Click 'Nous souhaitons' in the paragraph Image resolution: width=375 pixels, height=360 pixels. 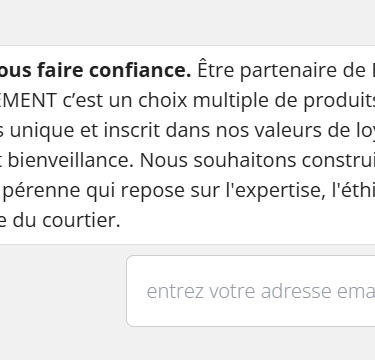(218, 160)
